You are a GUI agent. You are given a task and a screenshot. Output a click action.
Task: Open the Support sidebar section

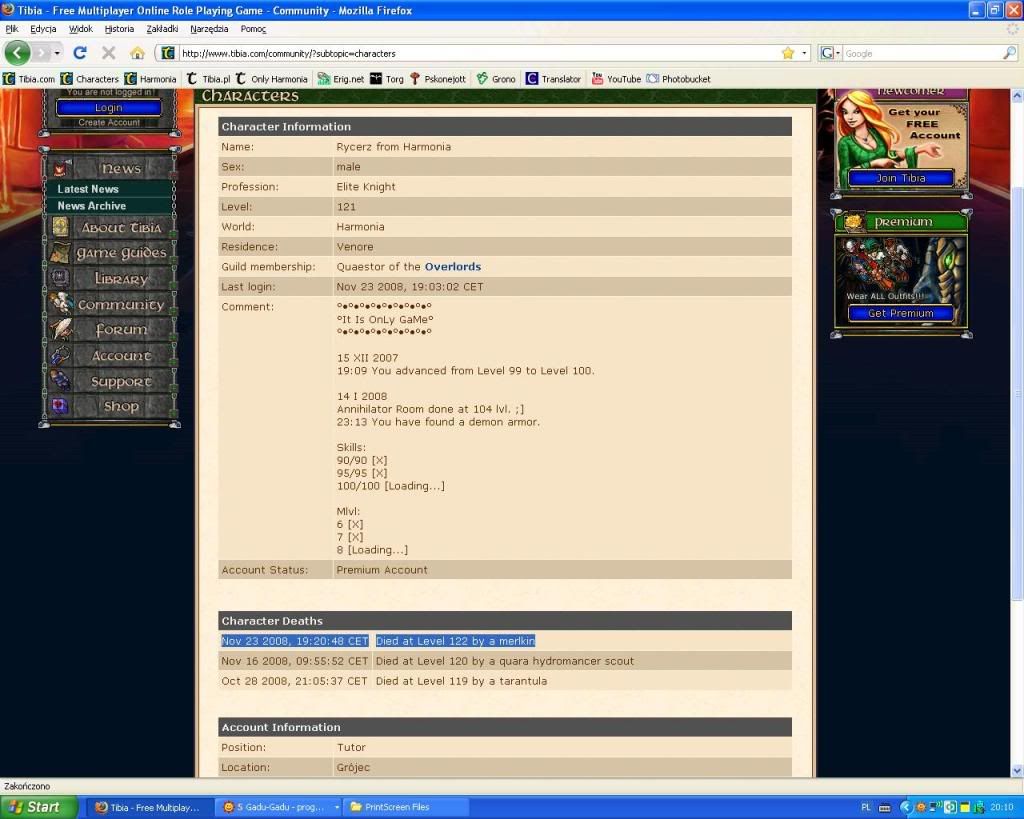109,381
